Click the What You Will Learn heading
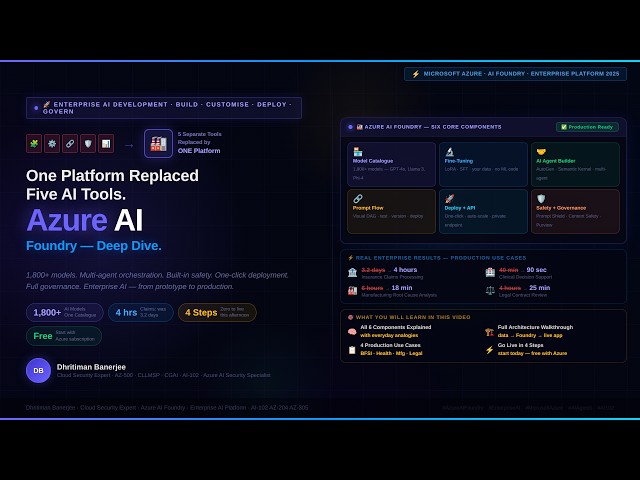 (413, 317)
